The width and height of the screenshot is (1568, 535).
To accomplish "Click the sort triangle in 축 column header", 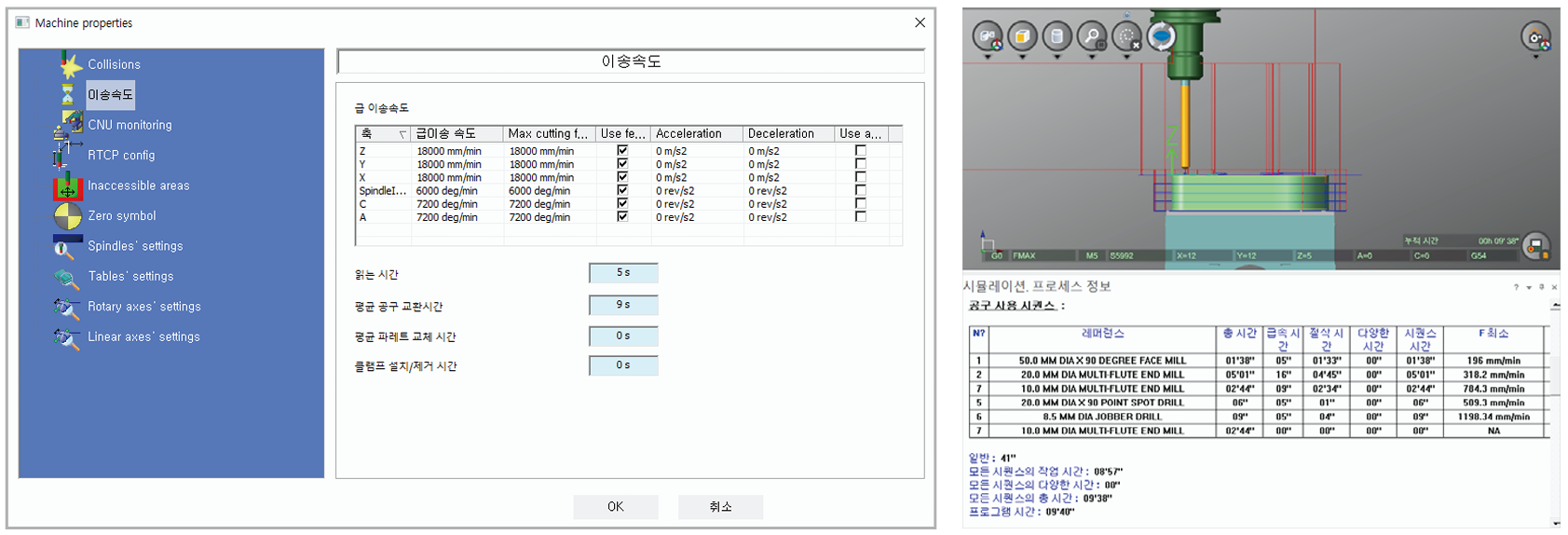I will pyautogui.click(x=402, y=134).
